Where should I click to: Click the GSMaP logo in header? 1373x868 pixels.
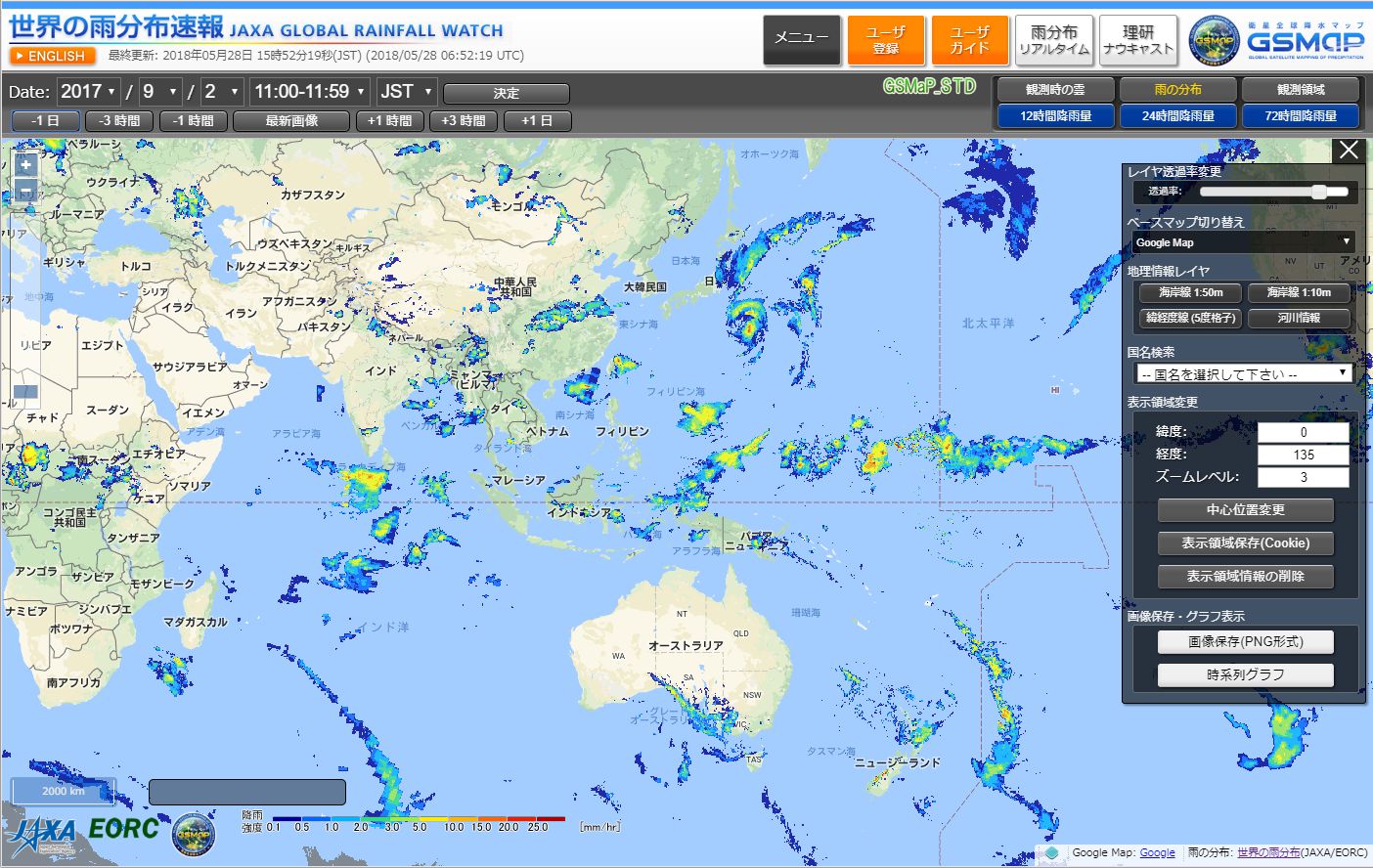pos(1277,41)
